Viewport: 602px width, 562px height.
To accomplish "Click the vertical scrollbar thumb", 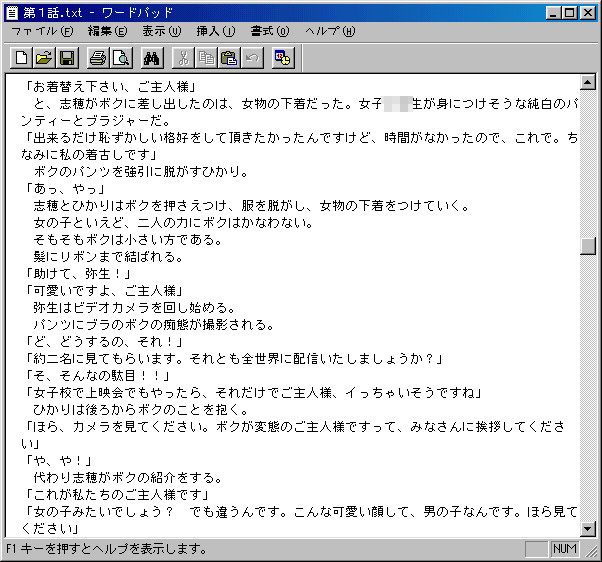I will (589, 246).
